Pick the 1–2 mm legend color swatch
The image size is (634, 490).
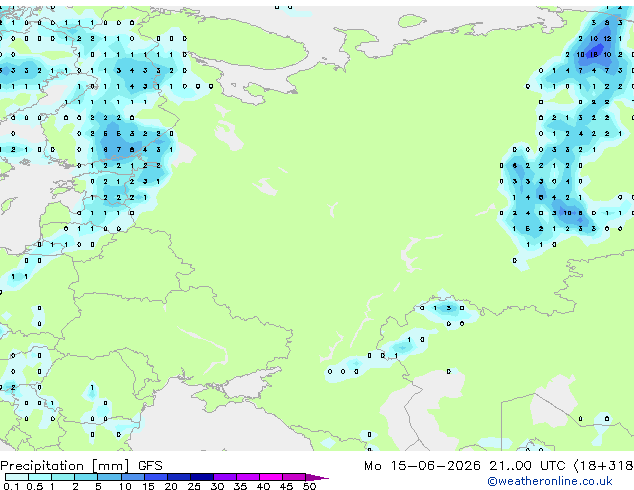[63, 477]
